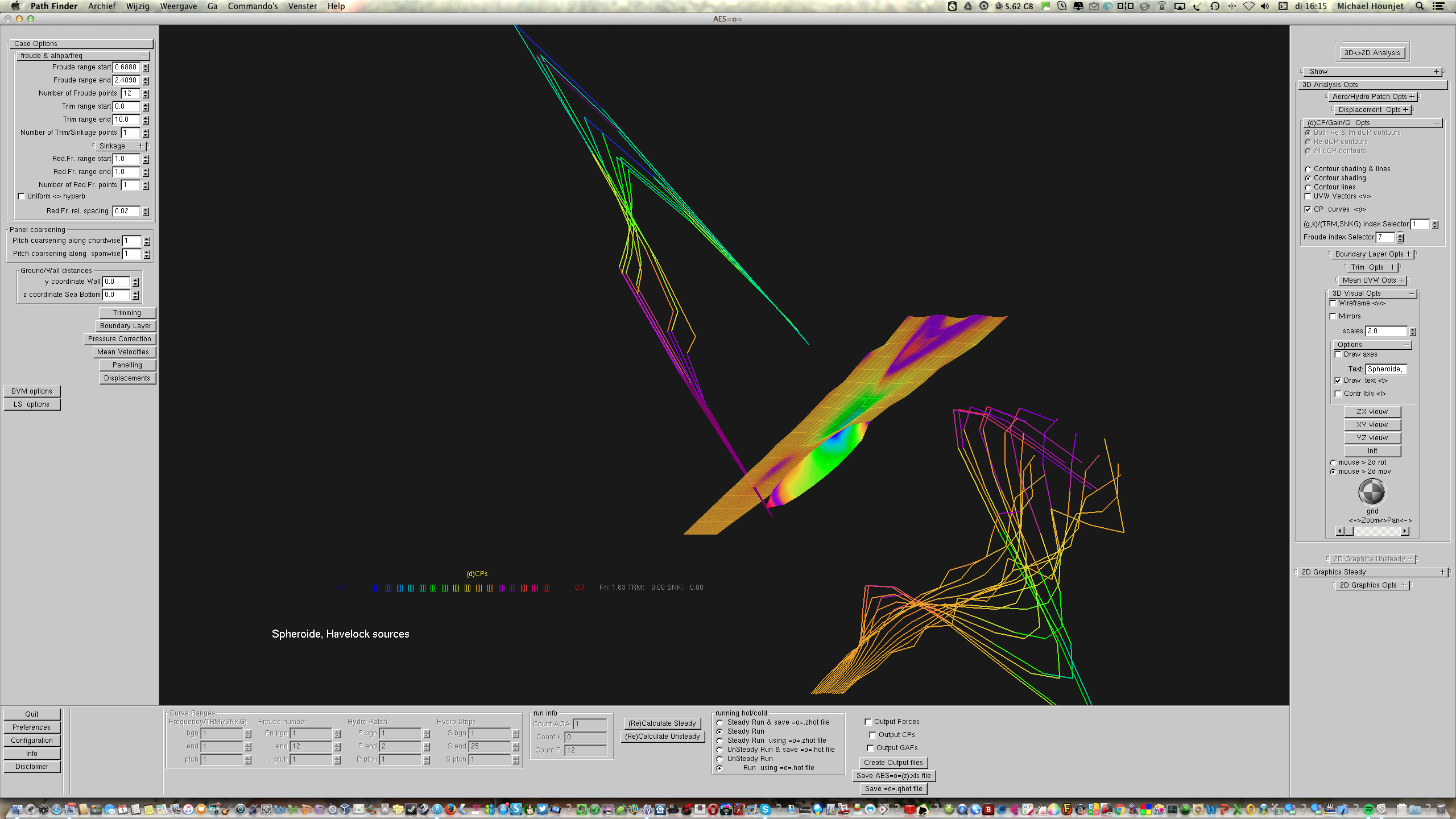Viewport: 1456px width, 819px height.
Task: Toggle the CP curves <p> checkbox
Action: tap(1308, 209)
